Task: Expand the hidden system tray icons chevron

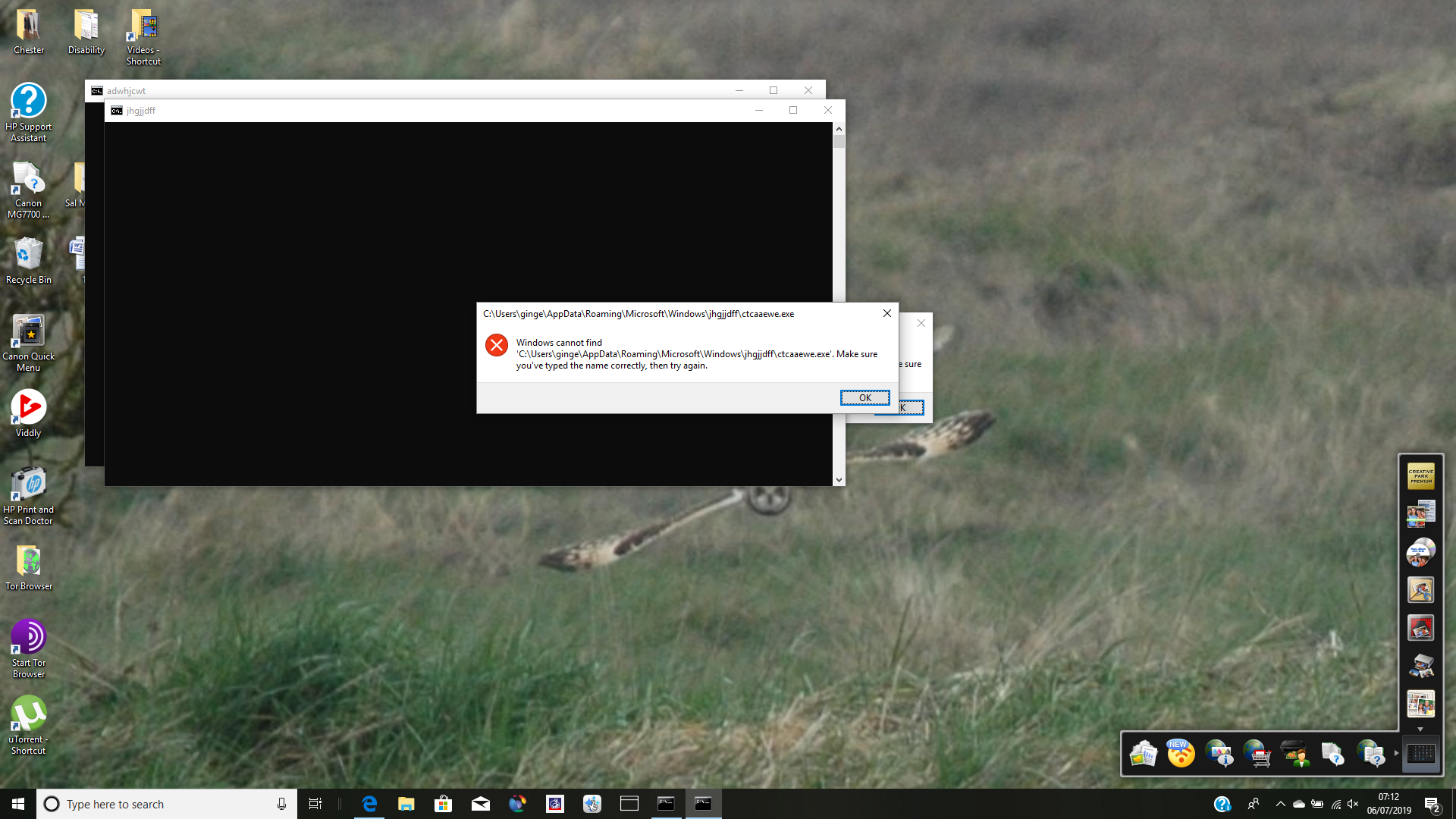Action: point(1280,804)
